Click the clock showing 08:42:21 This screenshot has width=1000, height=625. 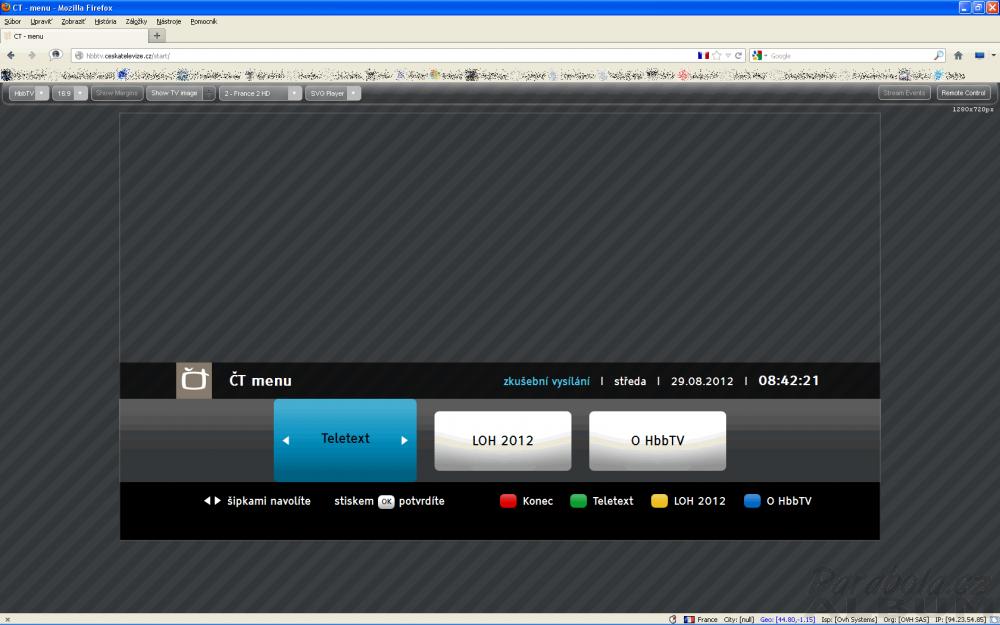tap(788, 381)
